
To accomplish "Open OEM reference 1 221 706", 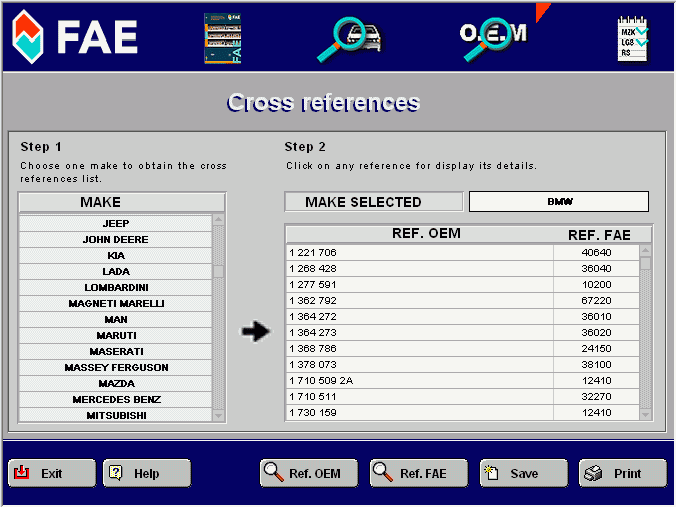I will pyautogui.click(x=419, y=252).
